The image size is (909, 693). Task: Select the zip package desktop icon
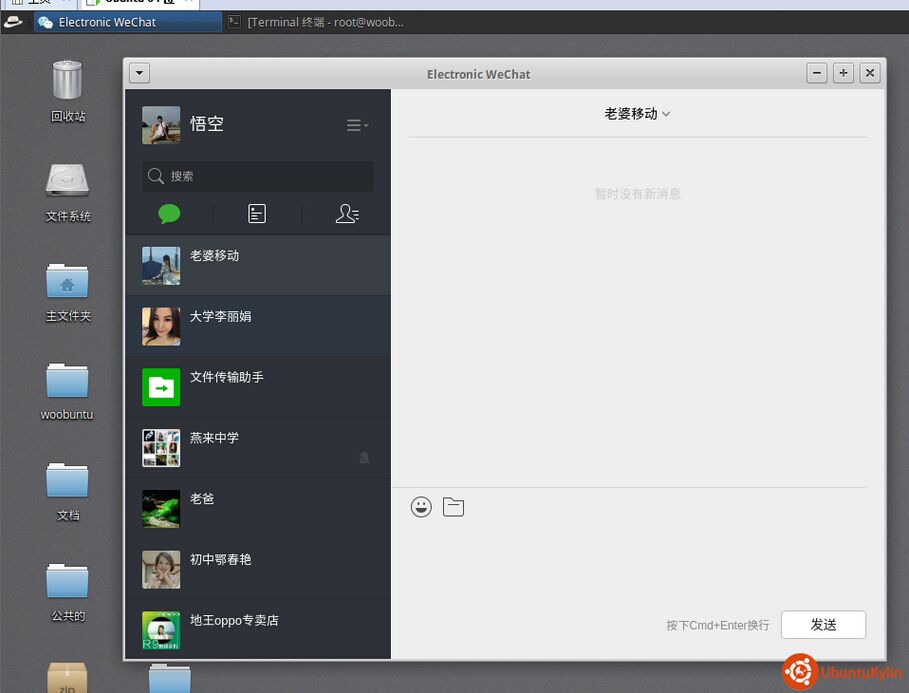pos(67,677)
